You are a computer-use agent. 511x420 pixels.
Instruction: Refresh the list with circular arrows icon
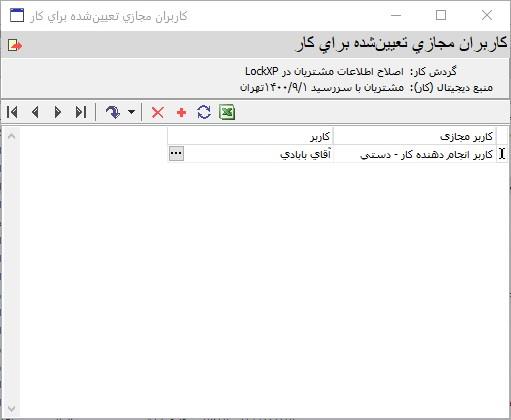pyautogui.click(x=204, y=112)
